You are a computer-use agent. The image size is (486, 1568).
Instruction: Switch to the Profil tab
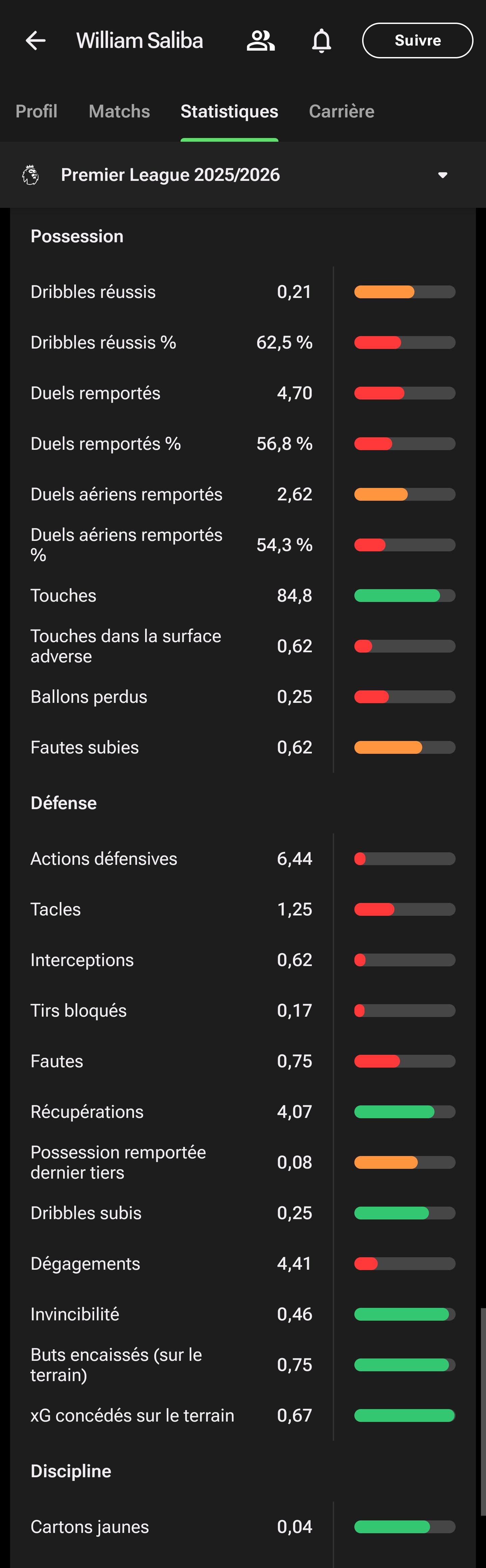(x=36, y=111)
